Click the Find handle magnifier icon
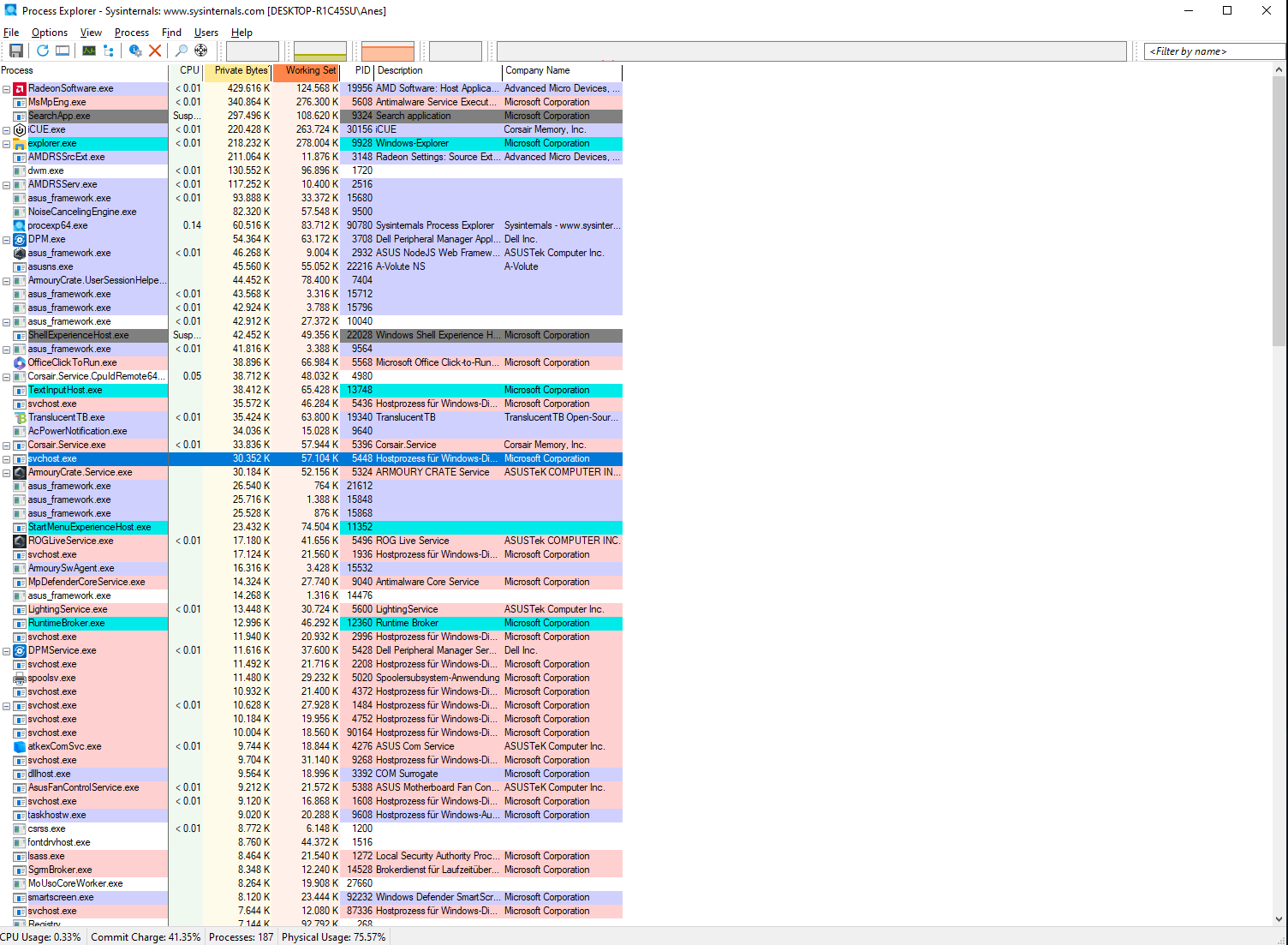The image size is (1288, 945). coord(182,51)
